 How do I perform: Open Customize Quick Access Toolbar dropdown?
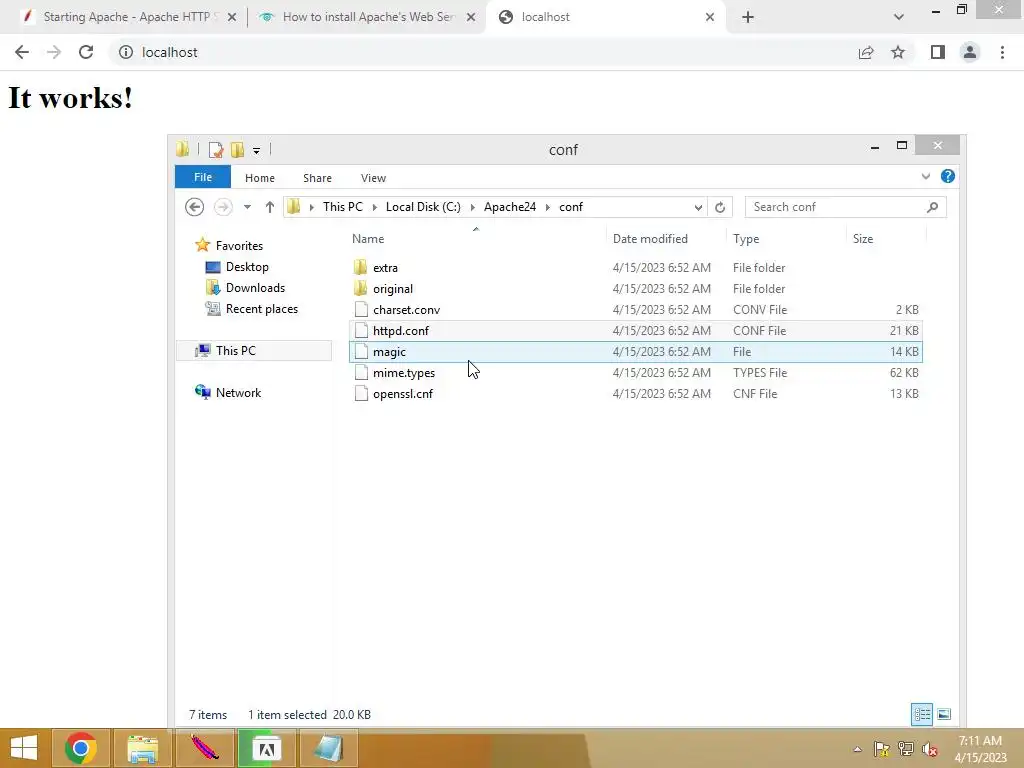coord(257,150)
